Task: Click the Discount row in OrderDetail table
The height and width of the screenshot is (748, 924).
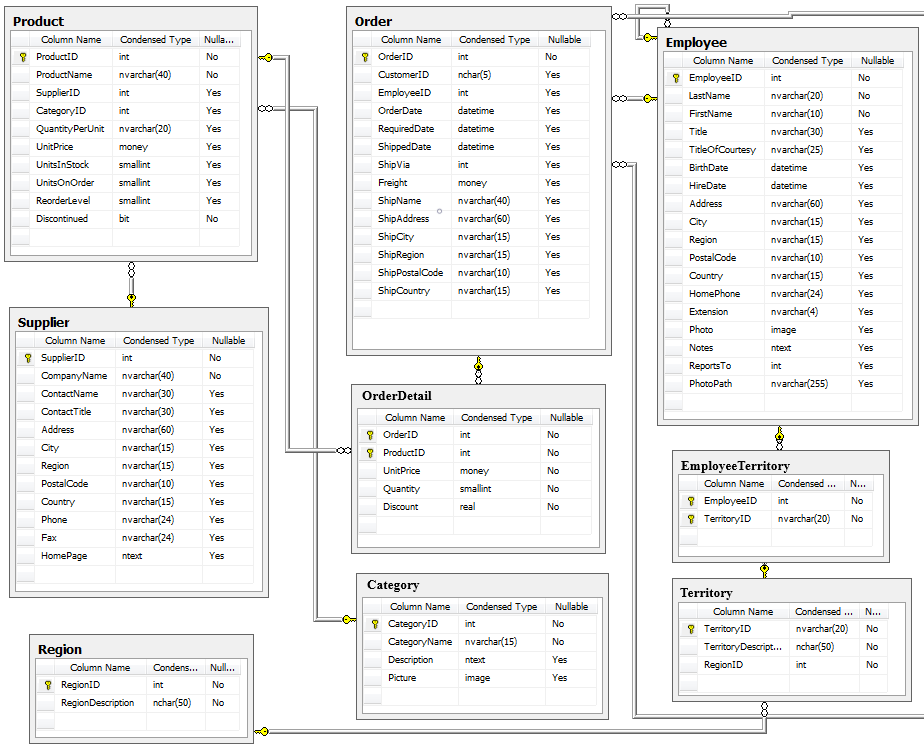Action: (475, 507)
